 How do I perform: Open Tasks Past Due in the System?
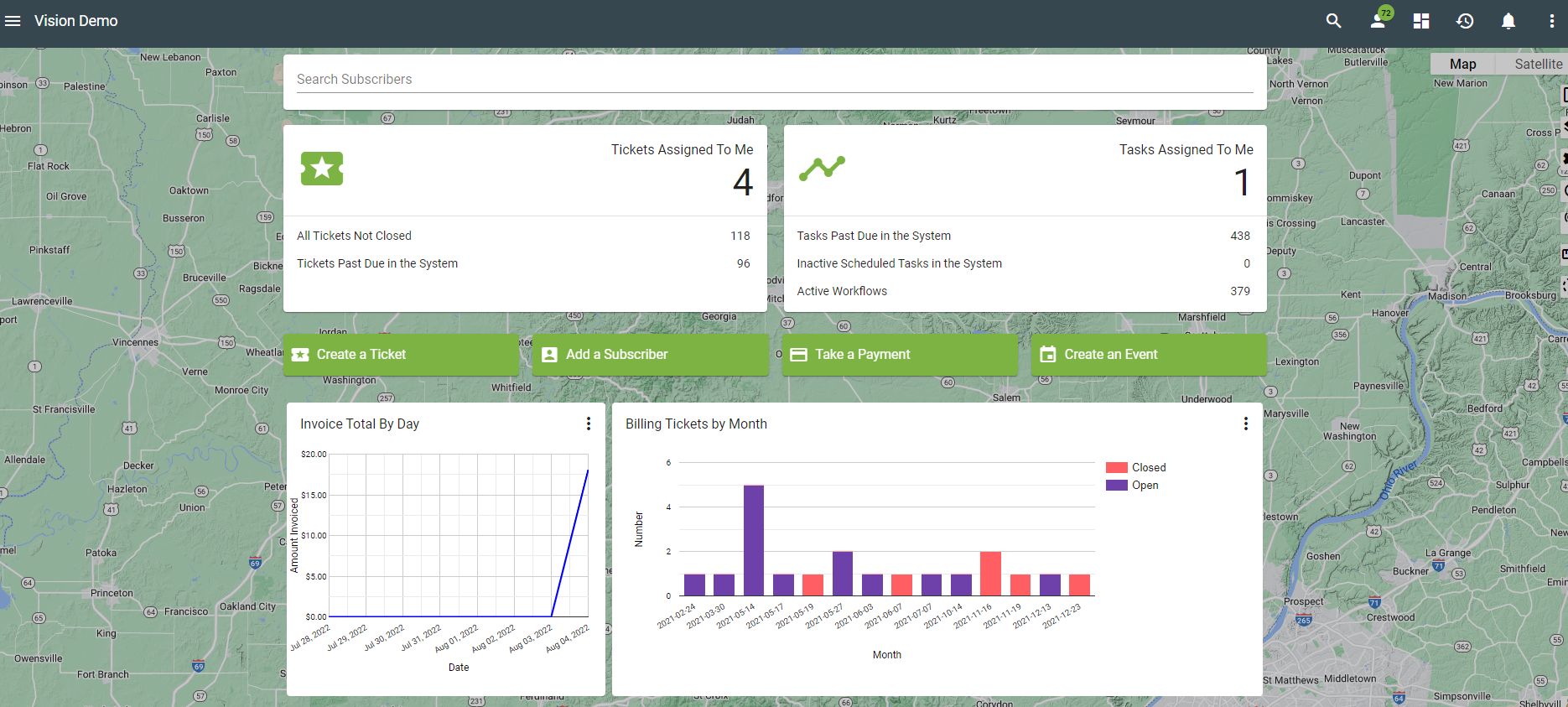(x=1025, y=236)
